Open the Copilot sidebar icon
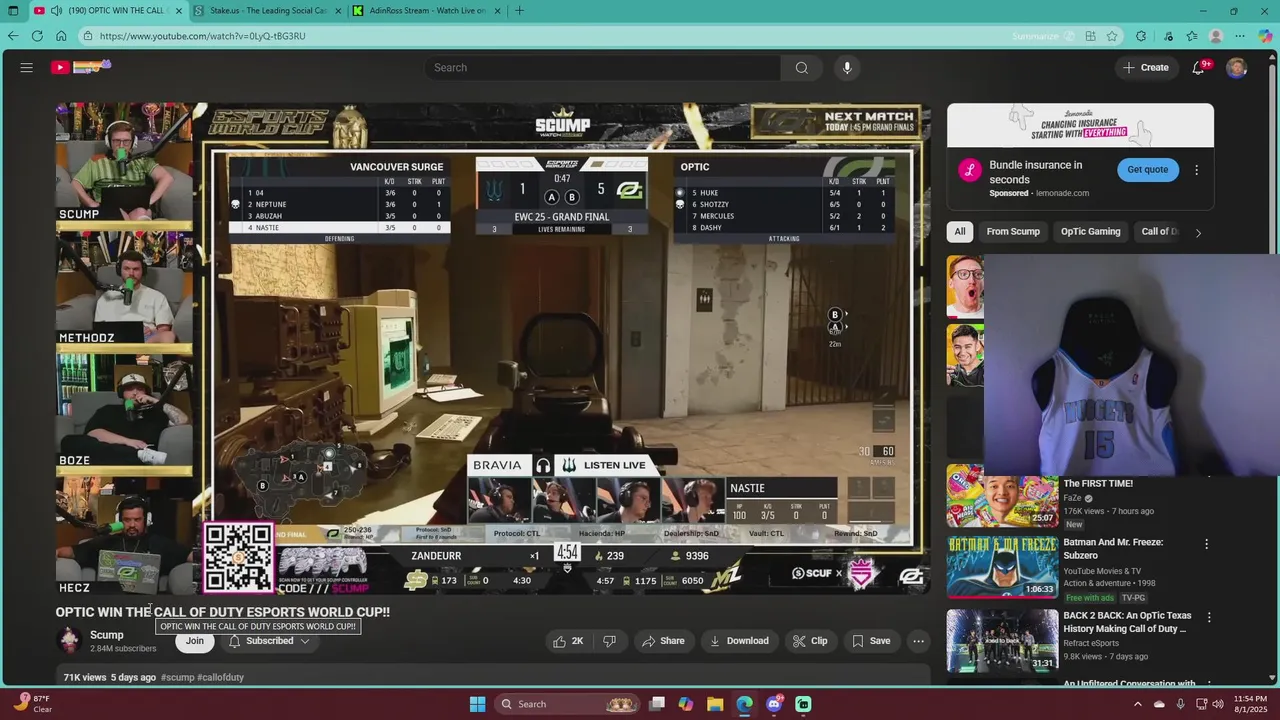The width and height of the screenshot is (1280, 720). tap(1265, 36)
